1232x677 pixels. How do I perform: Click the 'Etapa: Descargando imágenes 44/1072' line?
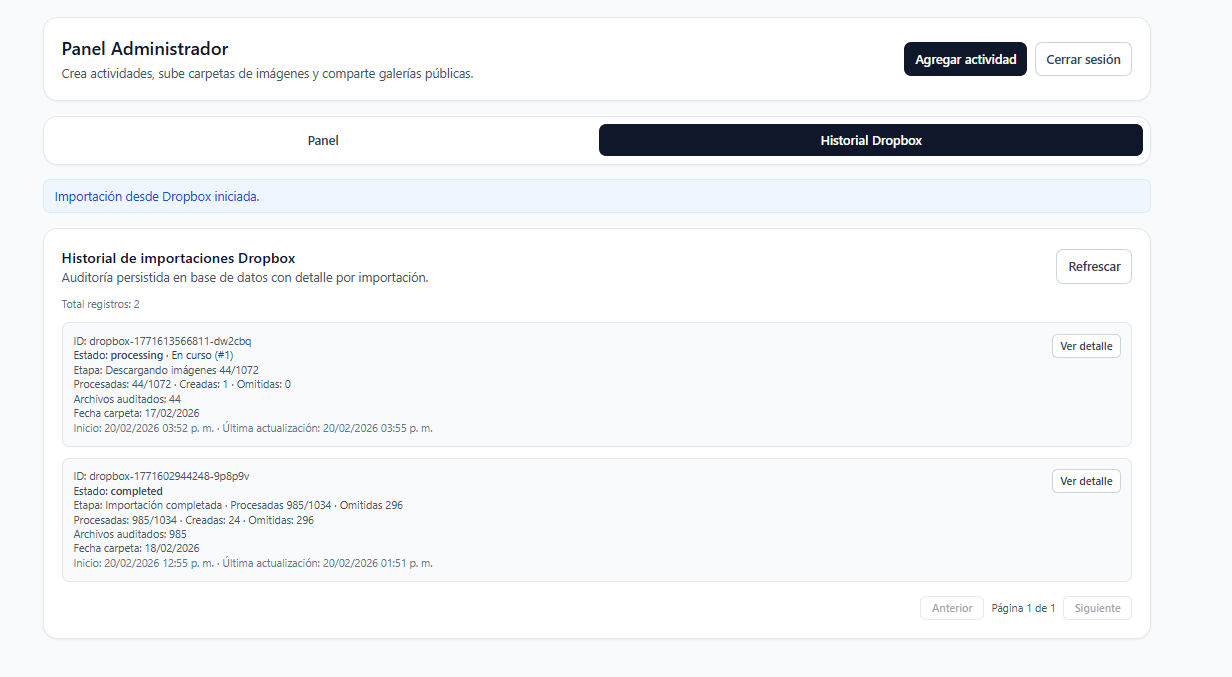pos(166,370)
